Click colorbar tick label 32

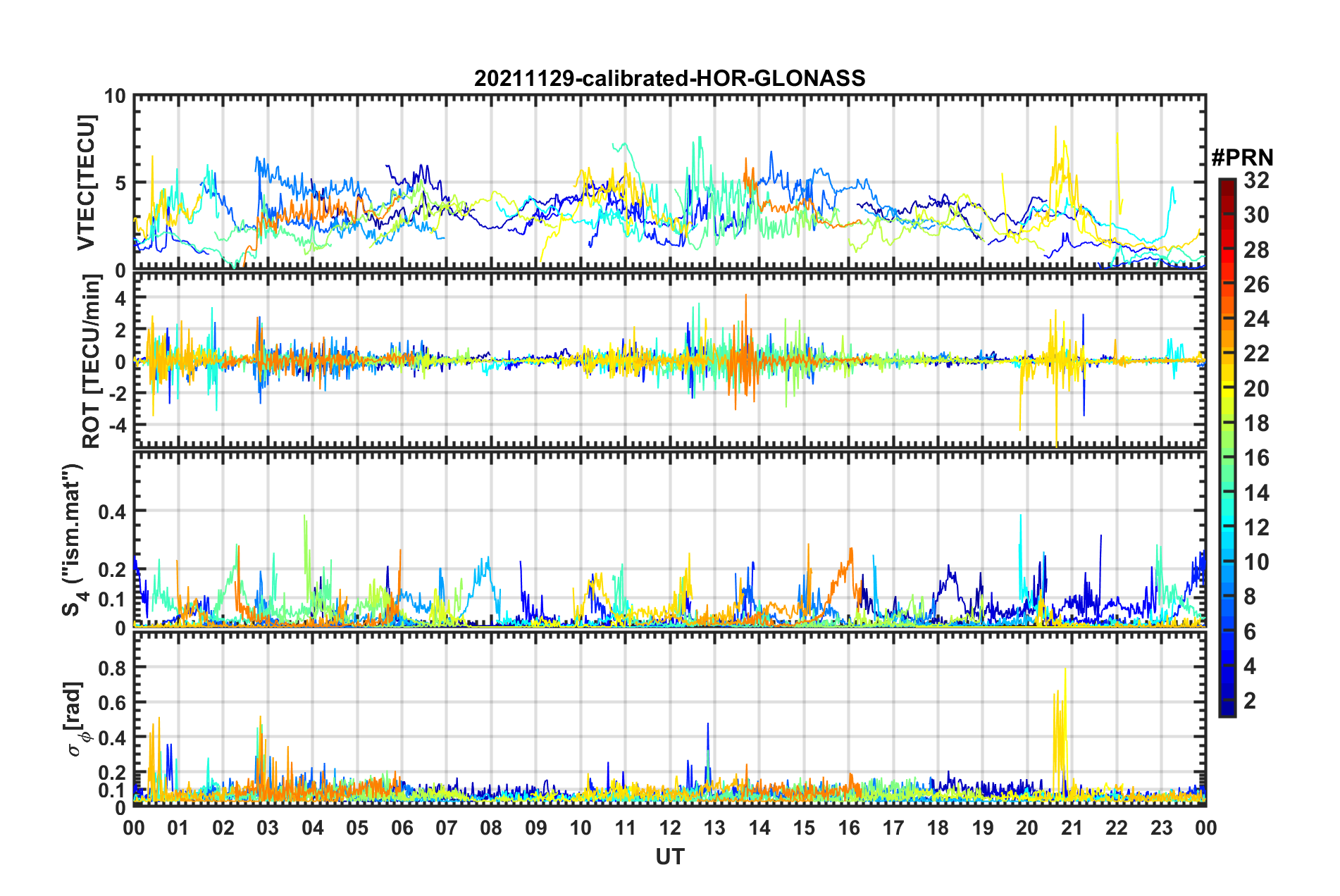click(1256, 180)
